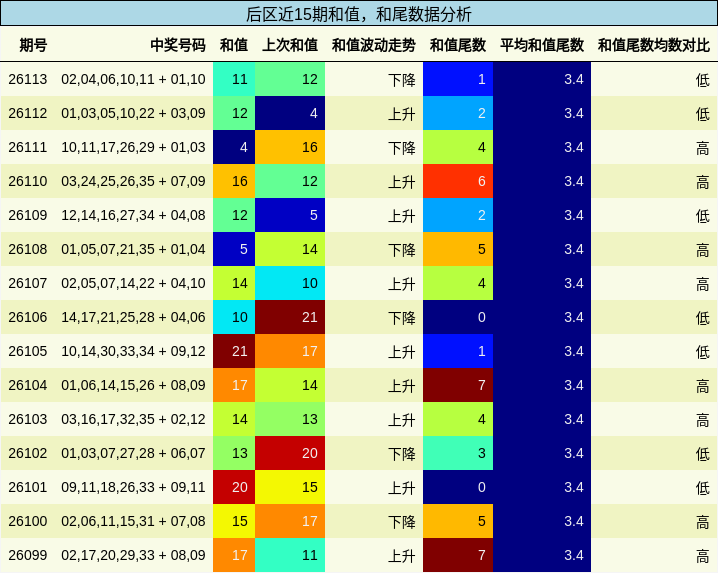Click winning numbers 02,04,06,10,11 + 01,10
This screenshot has height=573, width=718.
[133, 79]
